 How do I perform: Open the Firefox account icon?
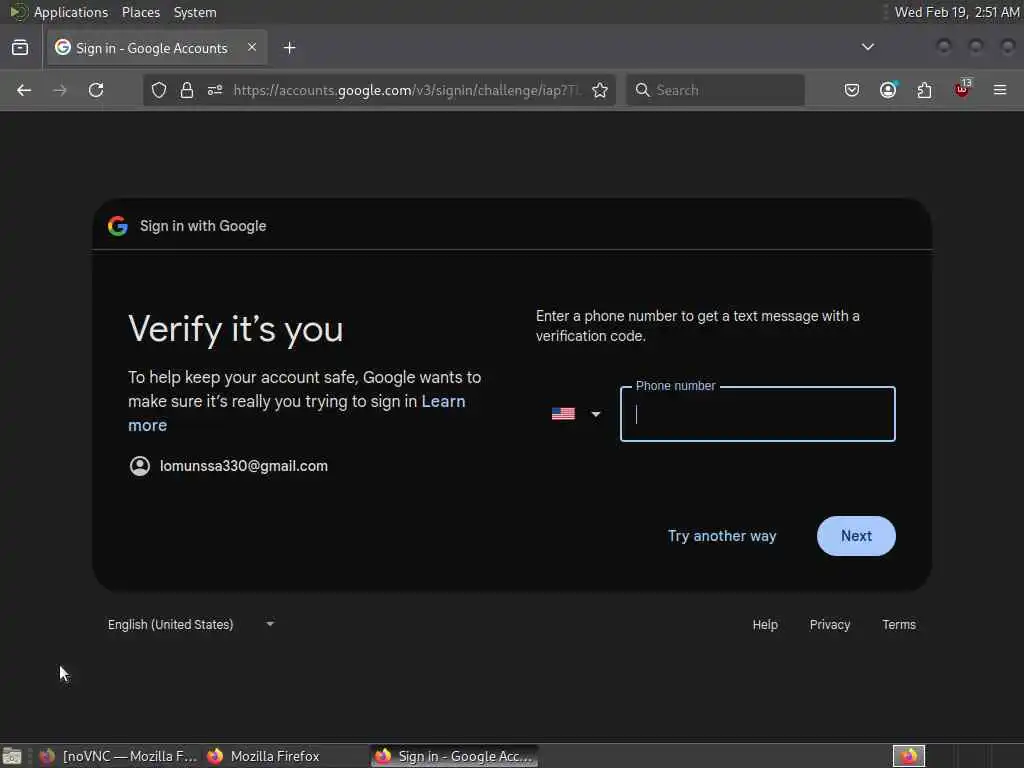click(888, 90)
